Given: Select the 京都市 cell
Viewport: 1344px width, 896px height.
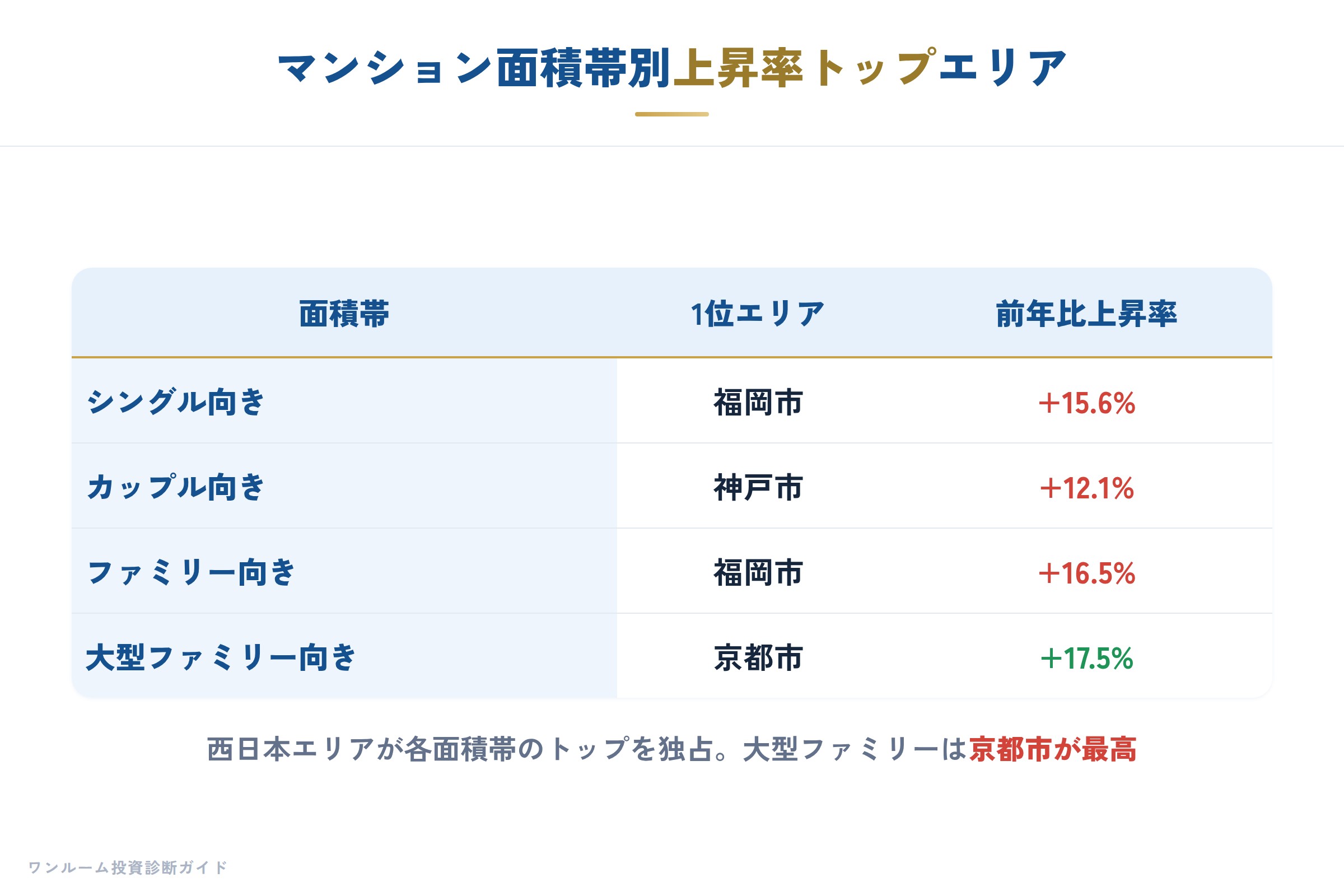Looking at the screenshot, I should coord(758,657).
